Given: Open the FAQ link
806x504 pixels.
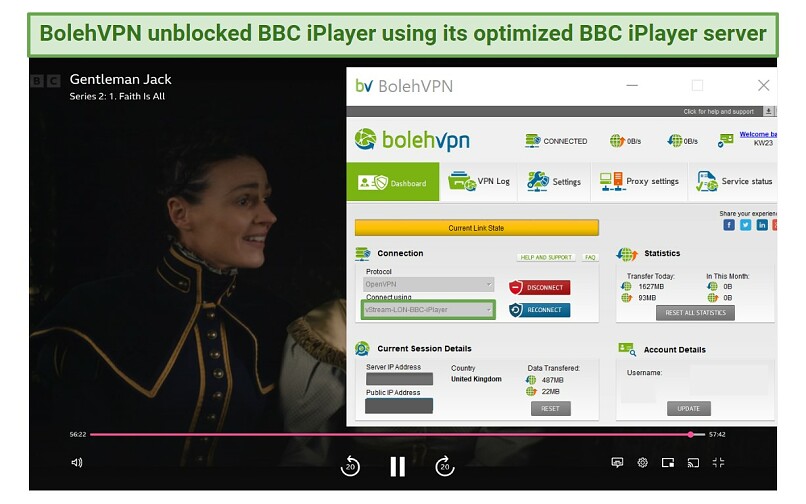Looking at the screenshot, I should tap(590, 257).
